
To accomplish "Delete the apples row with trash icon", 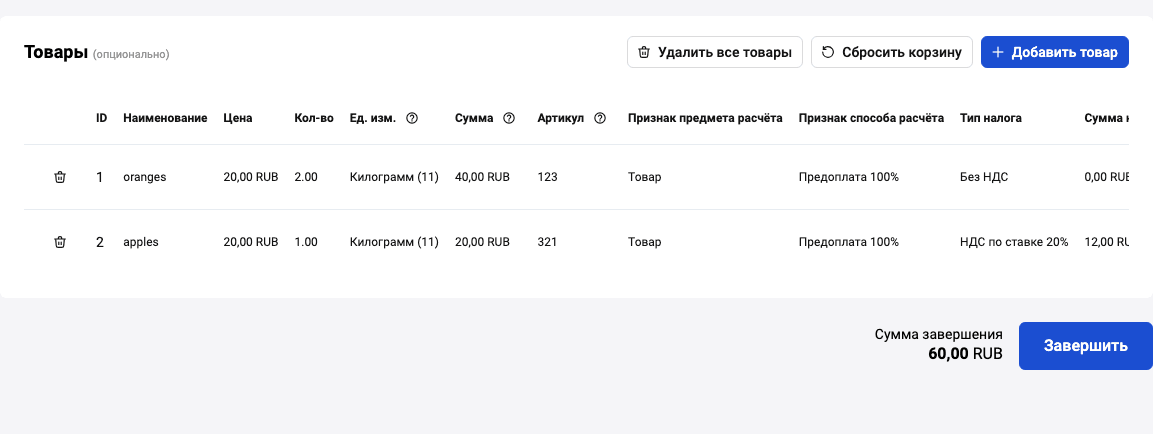I will pos(60,242).
